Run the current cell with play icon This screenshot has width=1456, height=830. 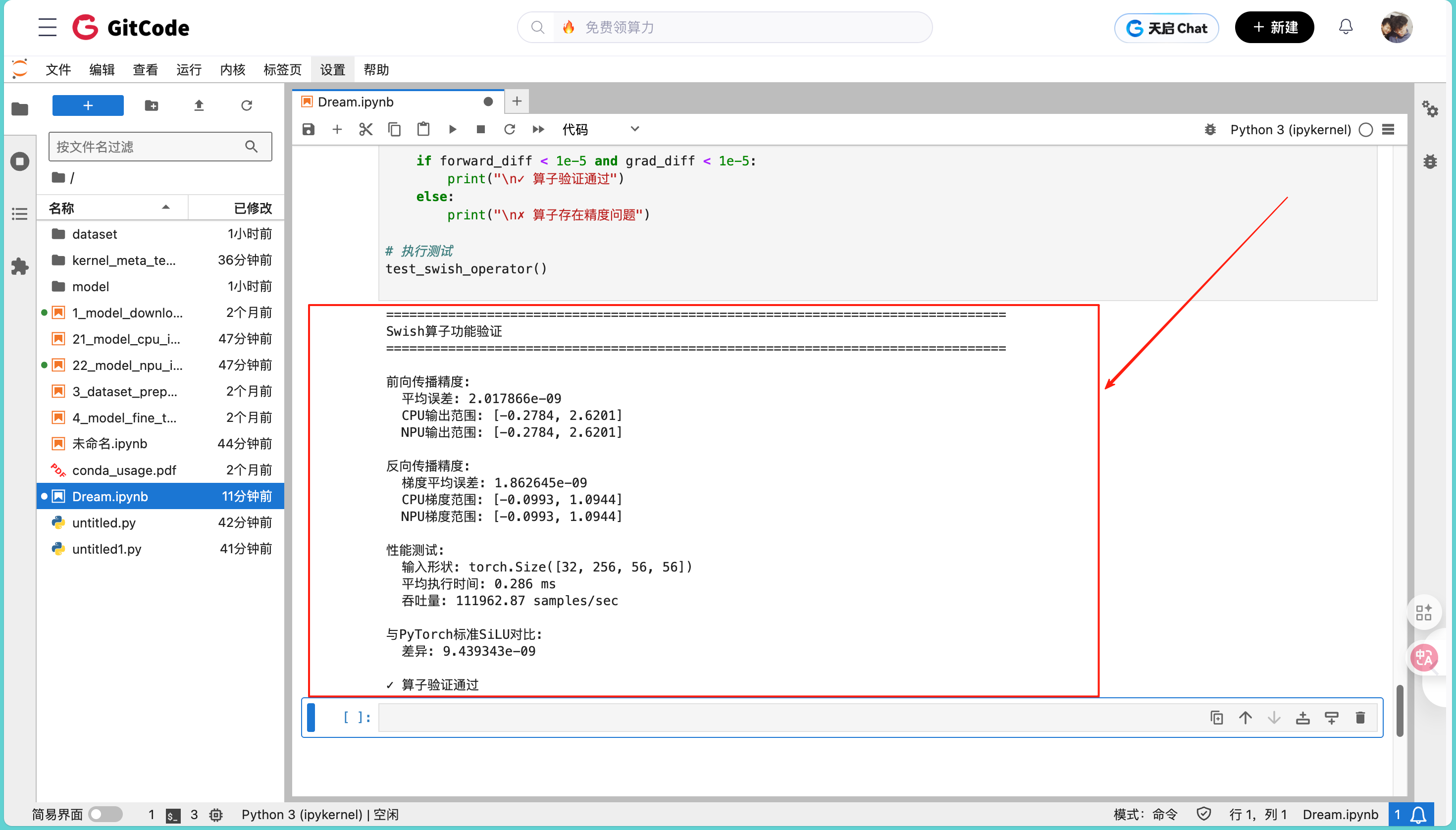452,129
